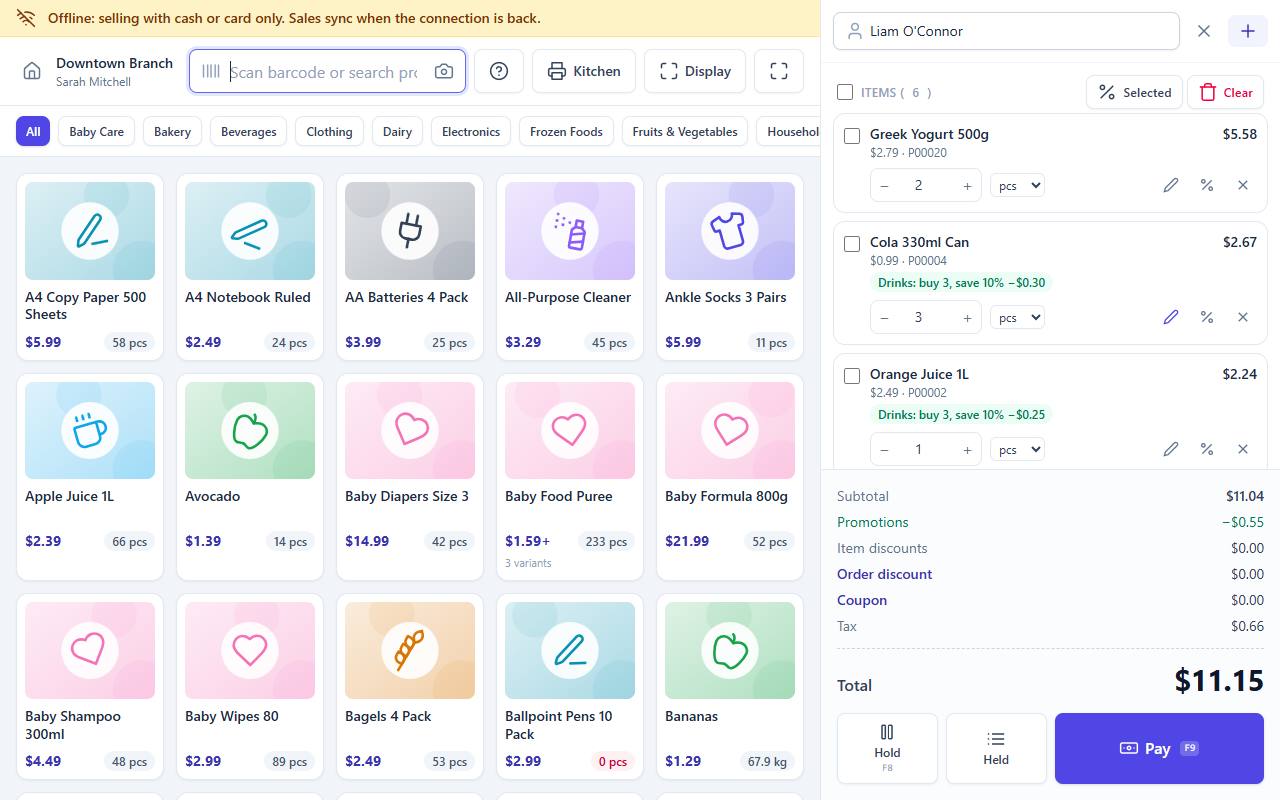Screen dimensions: 1280x800
Task: Increase Greek Yogurt quantity with plus
Action: pyautogui.click(x=967, y=185)
